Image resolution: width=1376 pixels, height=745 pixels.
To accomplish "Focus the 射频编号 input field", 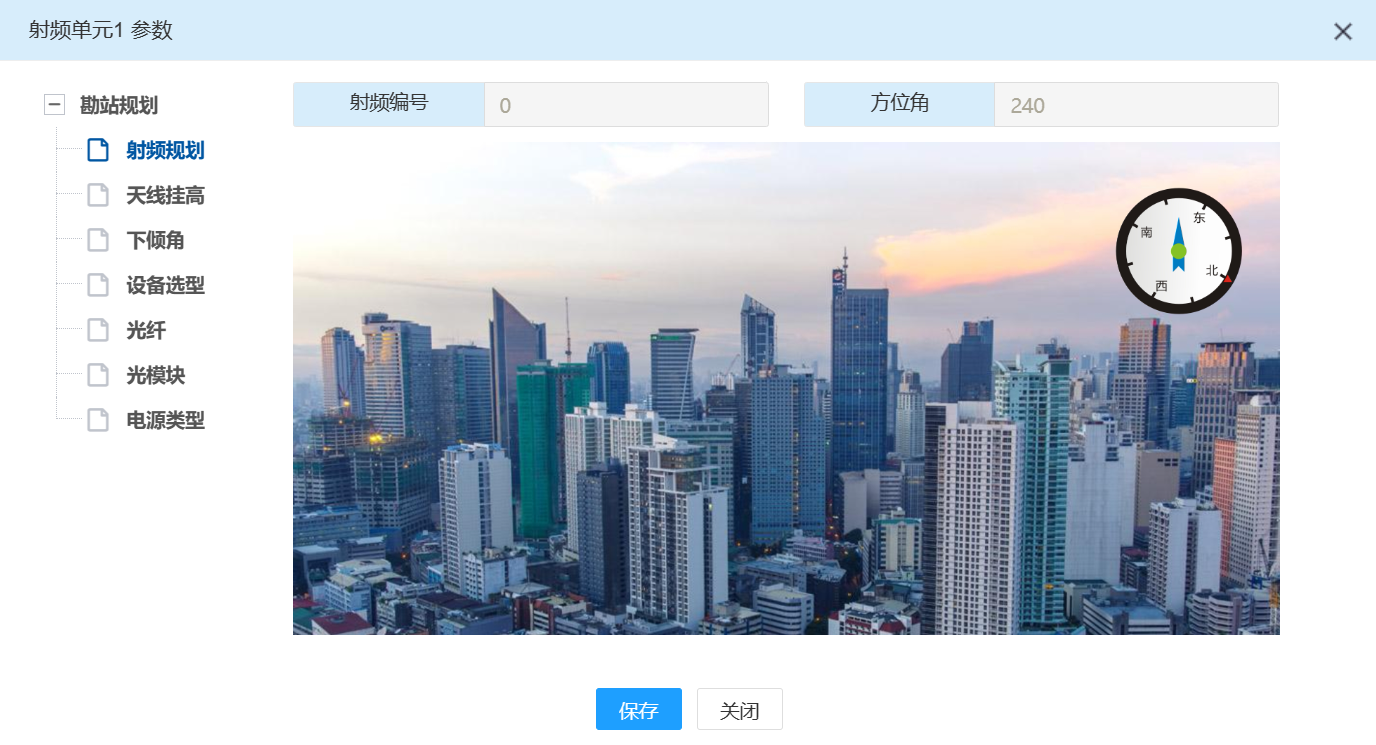I will tap(626, 105).
